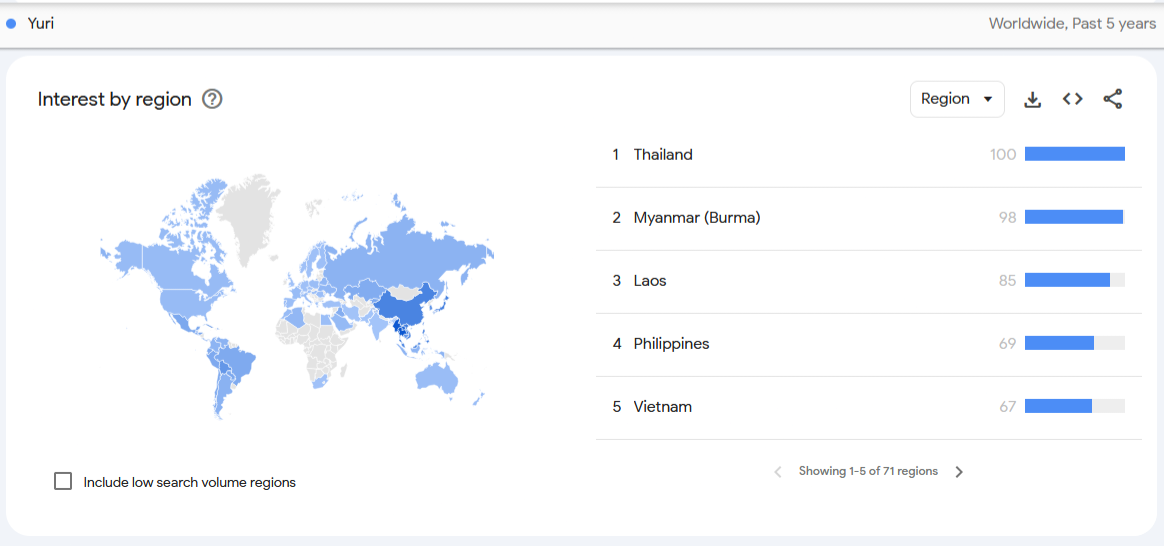Screen dimensions: 1164x546
Task: Click the score 98 next to Myanmar
Action: (x=1007, y=218)
